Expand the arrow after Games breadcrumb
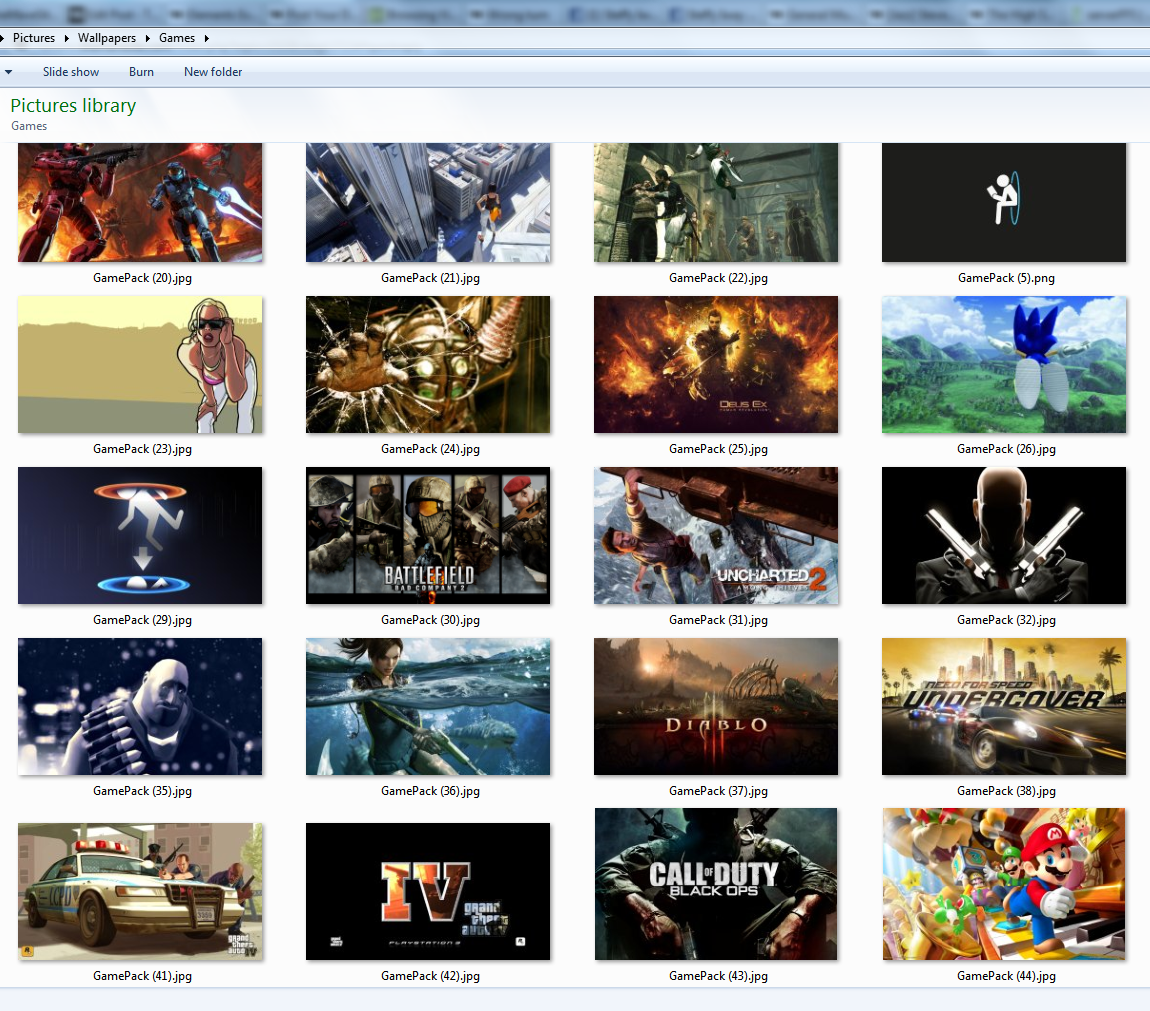 coord(207,38)
